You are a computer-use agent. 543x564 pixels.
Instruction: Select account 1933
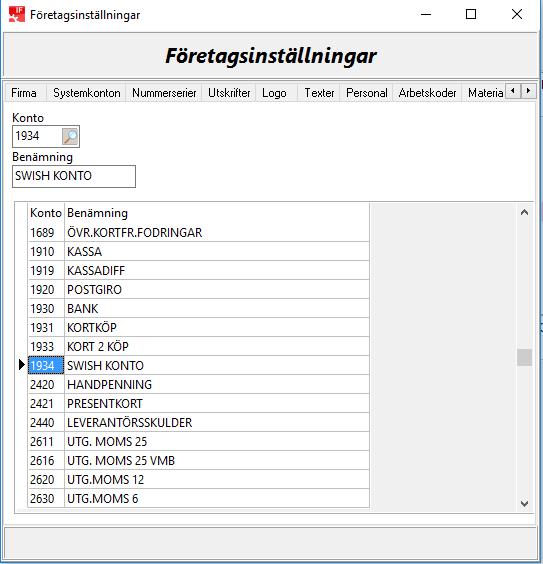point(46,346)
